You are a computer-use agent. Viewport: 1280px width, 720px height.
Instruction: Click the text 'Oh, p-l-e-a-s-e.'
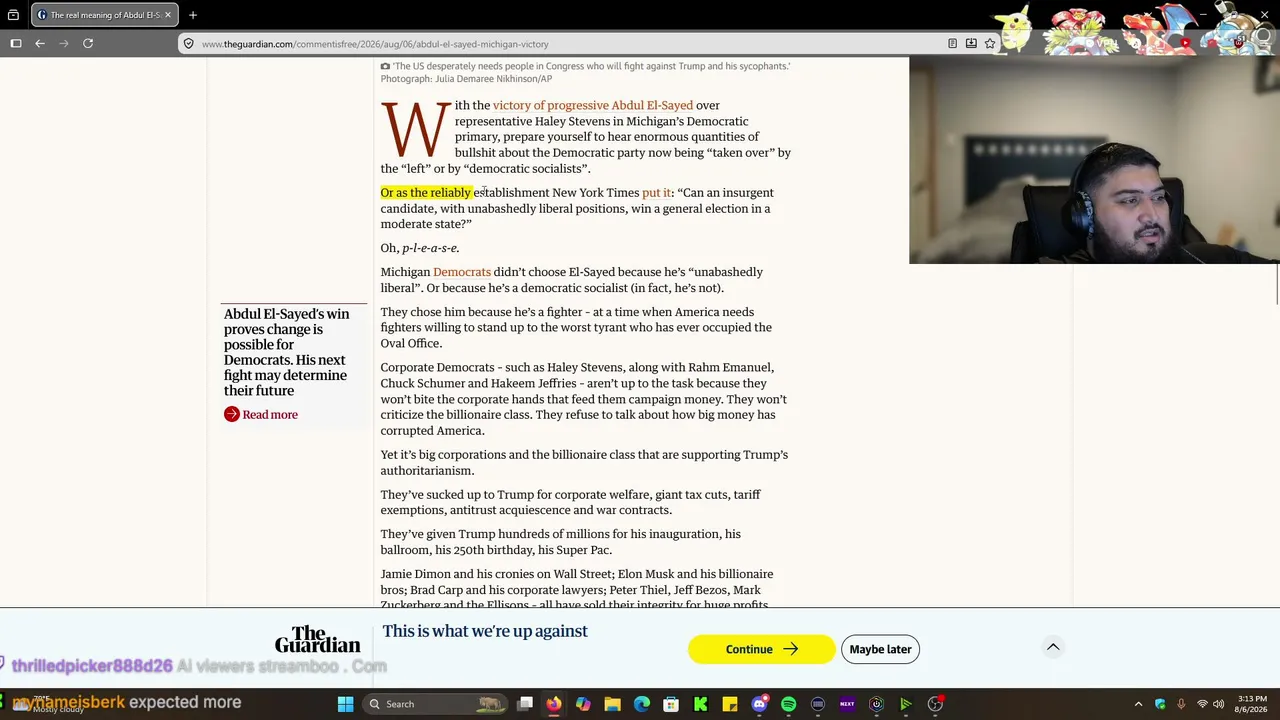(x=420, y=248)
